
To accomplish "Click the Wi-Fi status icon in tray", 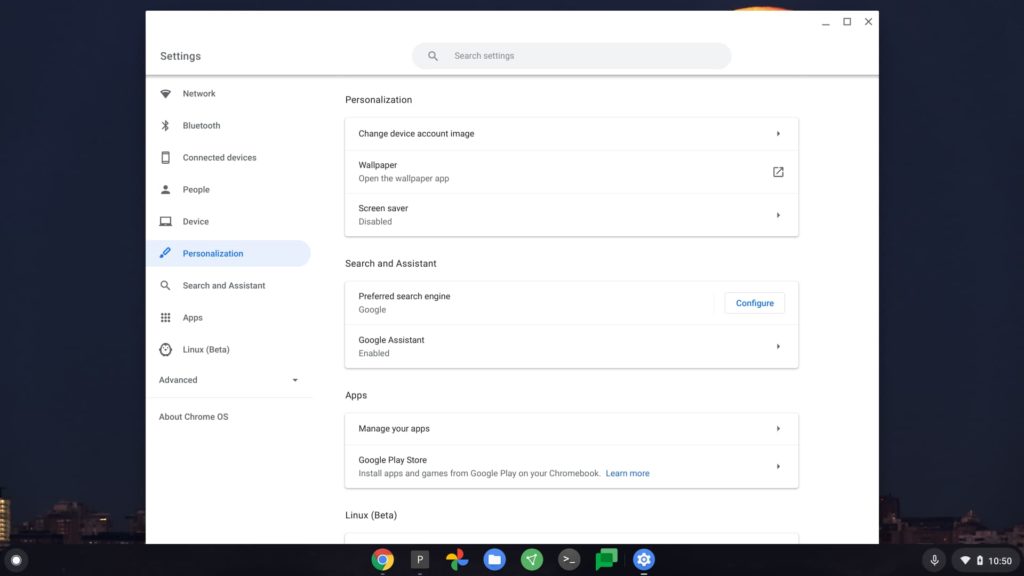I will pos(965,560).
